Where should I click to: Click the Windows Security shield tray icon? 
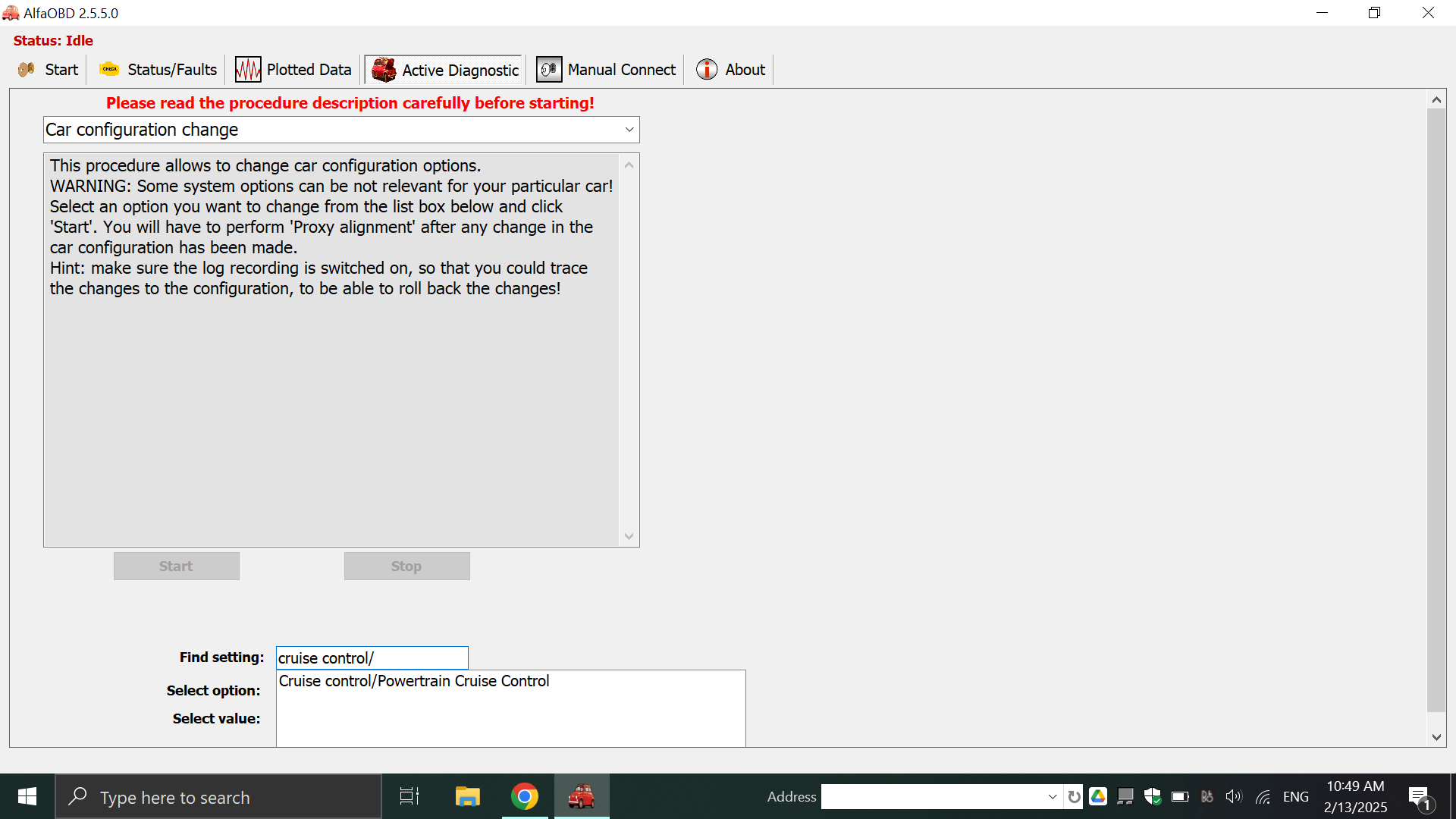coord(1153,796)
